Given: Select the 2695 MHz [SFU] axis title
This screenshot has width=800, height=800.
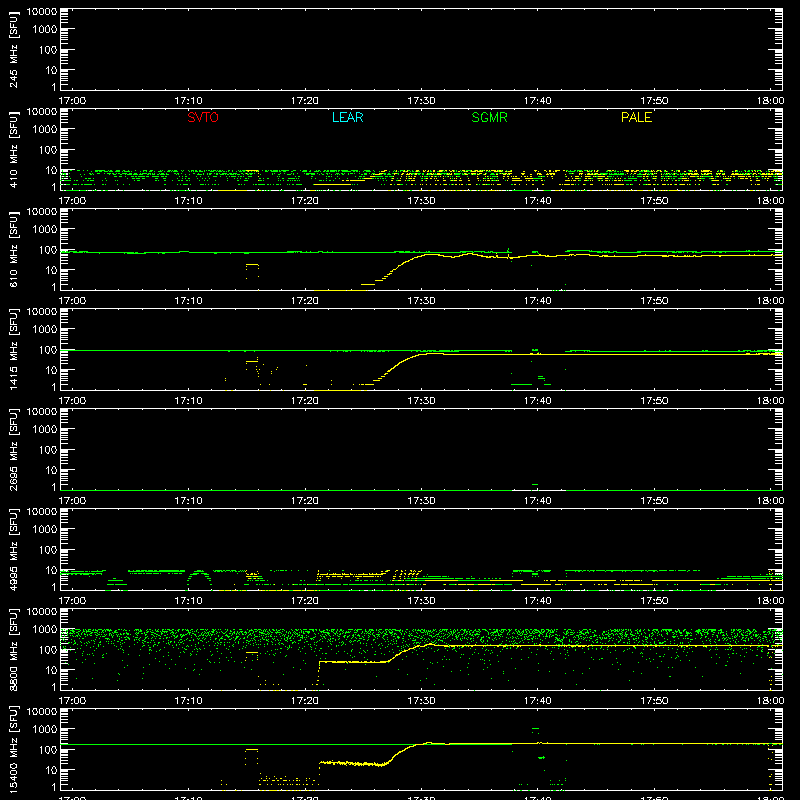Looking at the screenshot, I should click(x=14, y=449).
